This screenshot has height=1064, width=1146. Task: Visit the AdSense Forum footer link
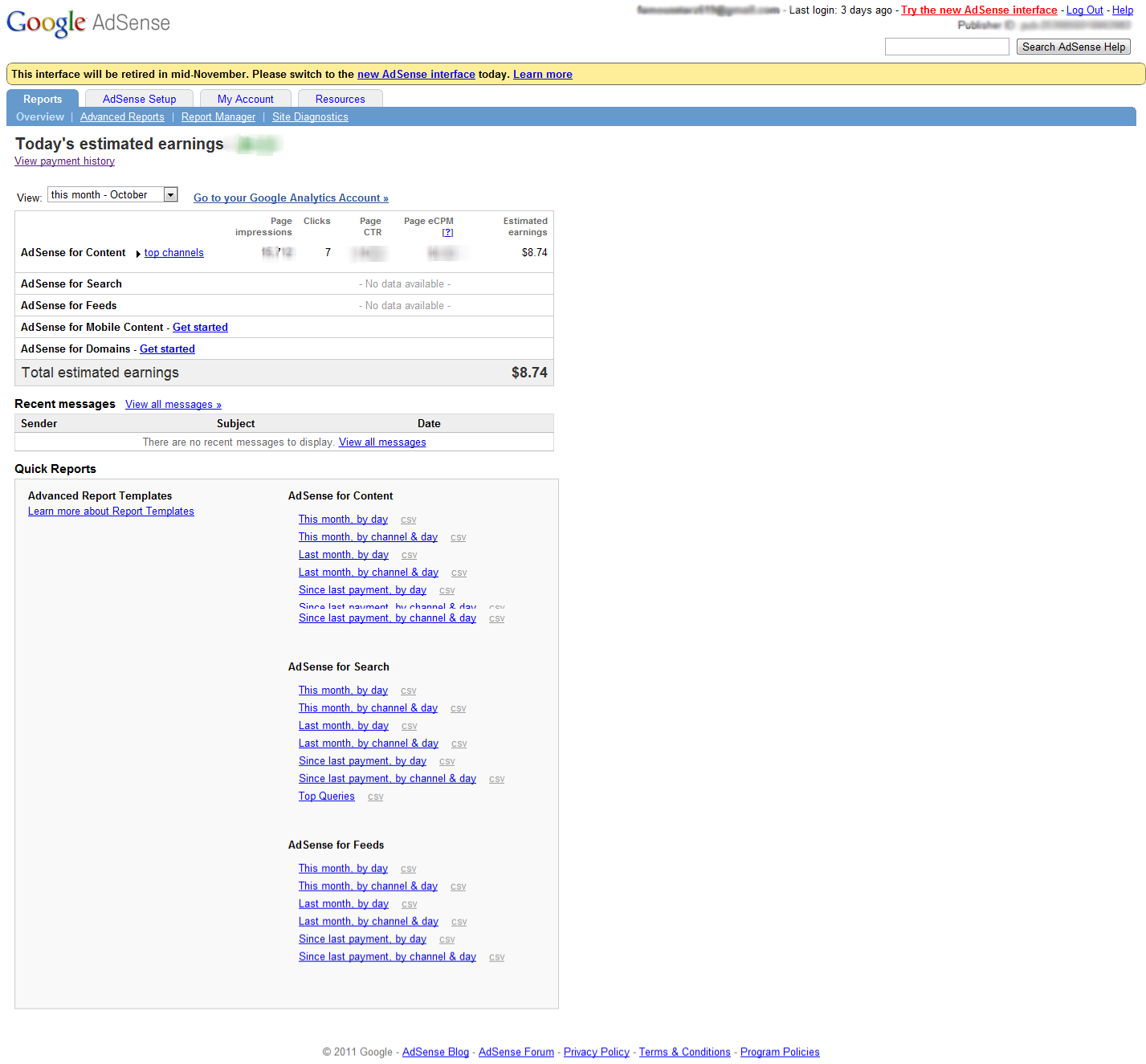pos(516,1053)
